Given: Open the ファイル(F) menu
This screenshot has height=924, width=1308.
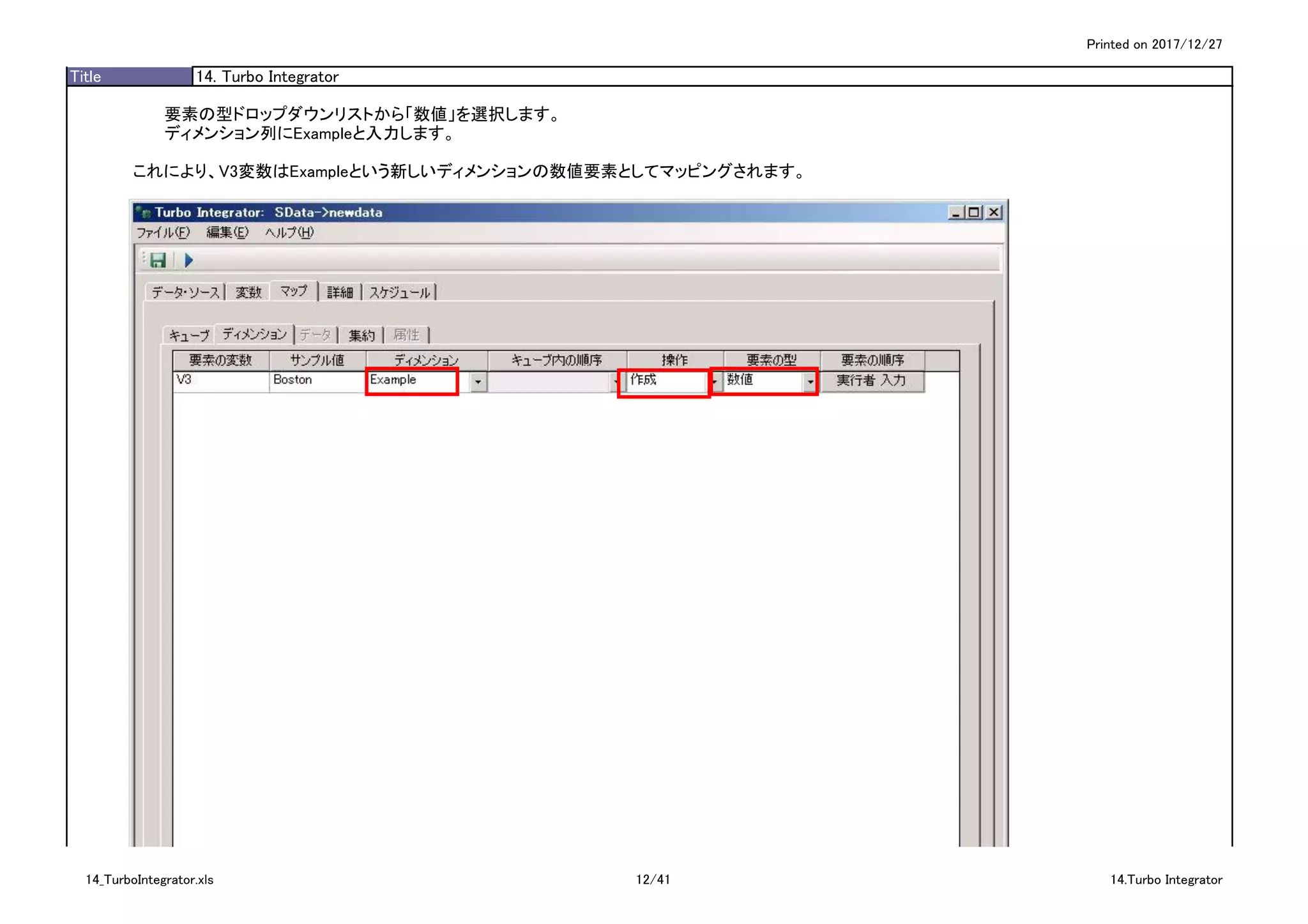Looking at the screenshot, I should pyautogui.click(x=163, y=232).
